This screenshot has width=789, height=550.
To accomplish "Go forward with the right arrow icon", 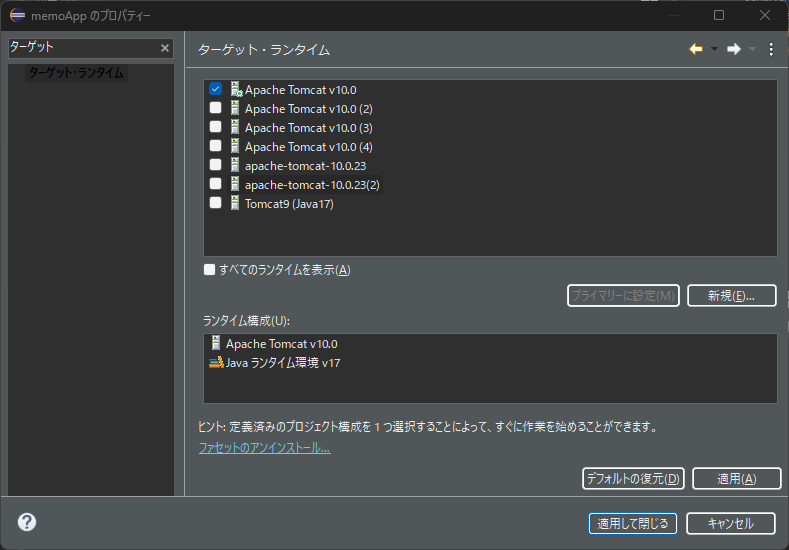I will [734, 49].
